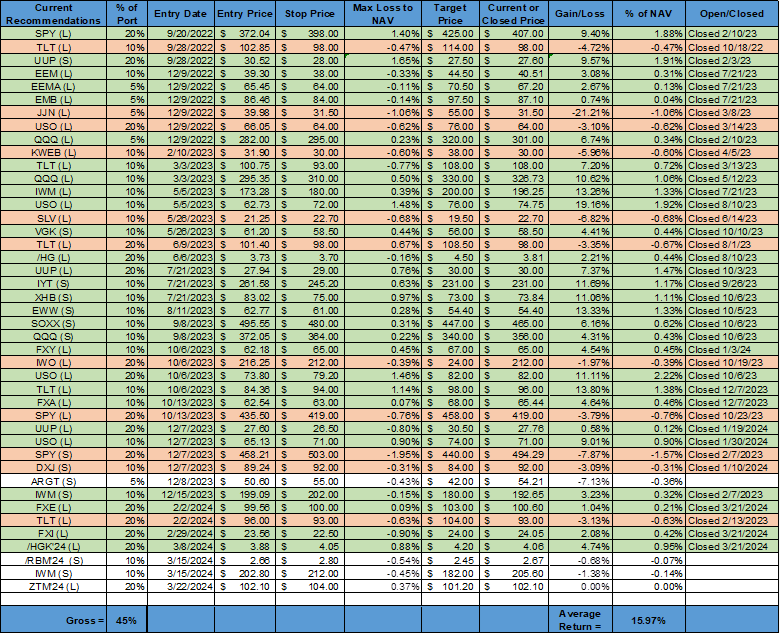Click the 'ARGT (S)' ticker cell
Viewport: 780px width, 634px height.
tap(53, 481)
